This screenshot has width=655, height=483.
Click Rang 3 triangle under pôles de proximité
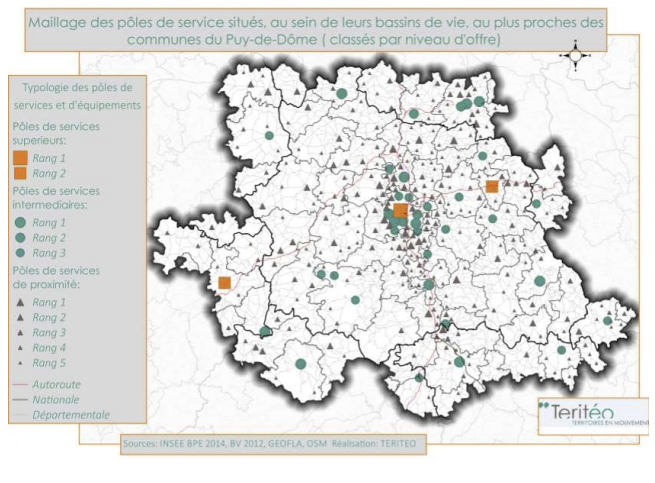pyautogui.click(x=20, y=332)
